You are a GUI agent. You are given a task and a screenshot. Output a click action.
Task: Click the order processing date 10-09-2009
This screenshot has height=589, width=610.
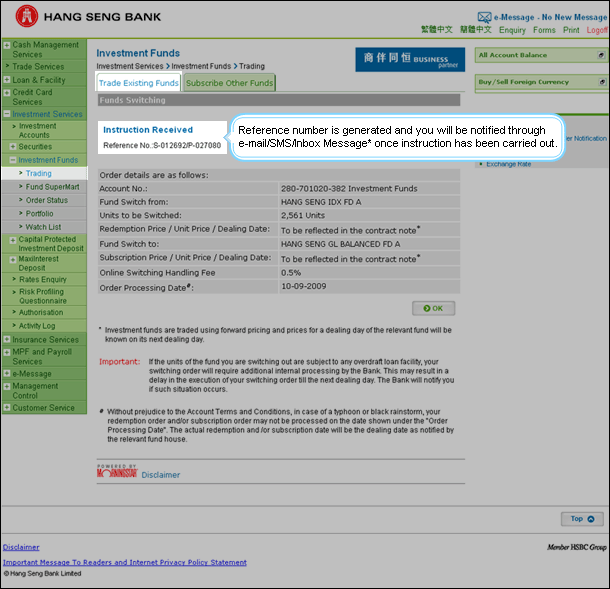tap(303, 286)
